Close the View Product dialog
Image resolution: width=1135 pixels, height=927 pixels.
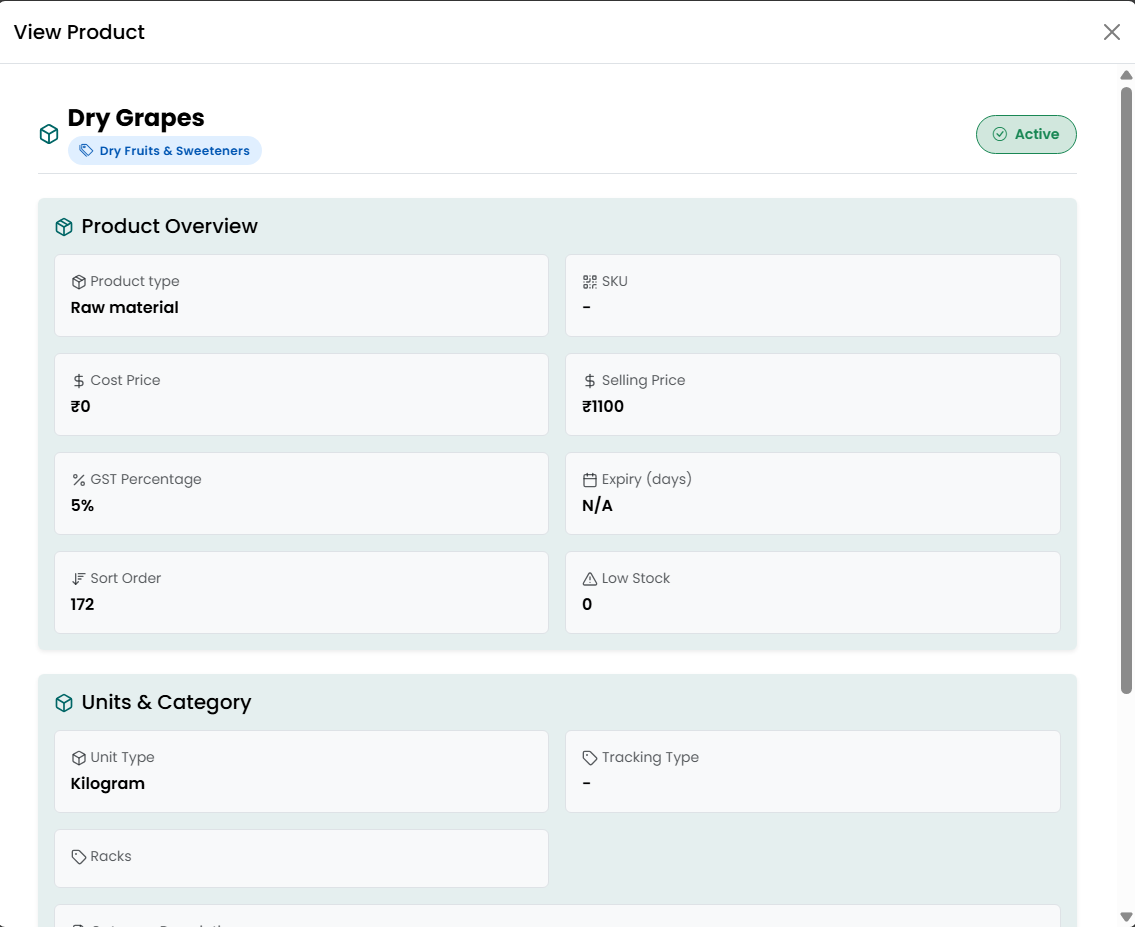[1111, 32]
